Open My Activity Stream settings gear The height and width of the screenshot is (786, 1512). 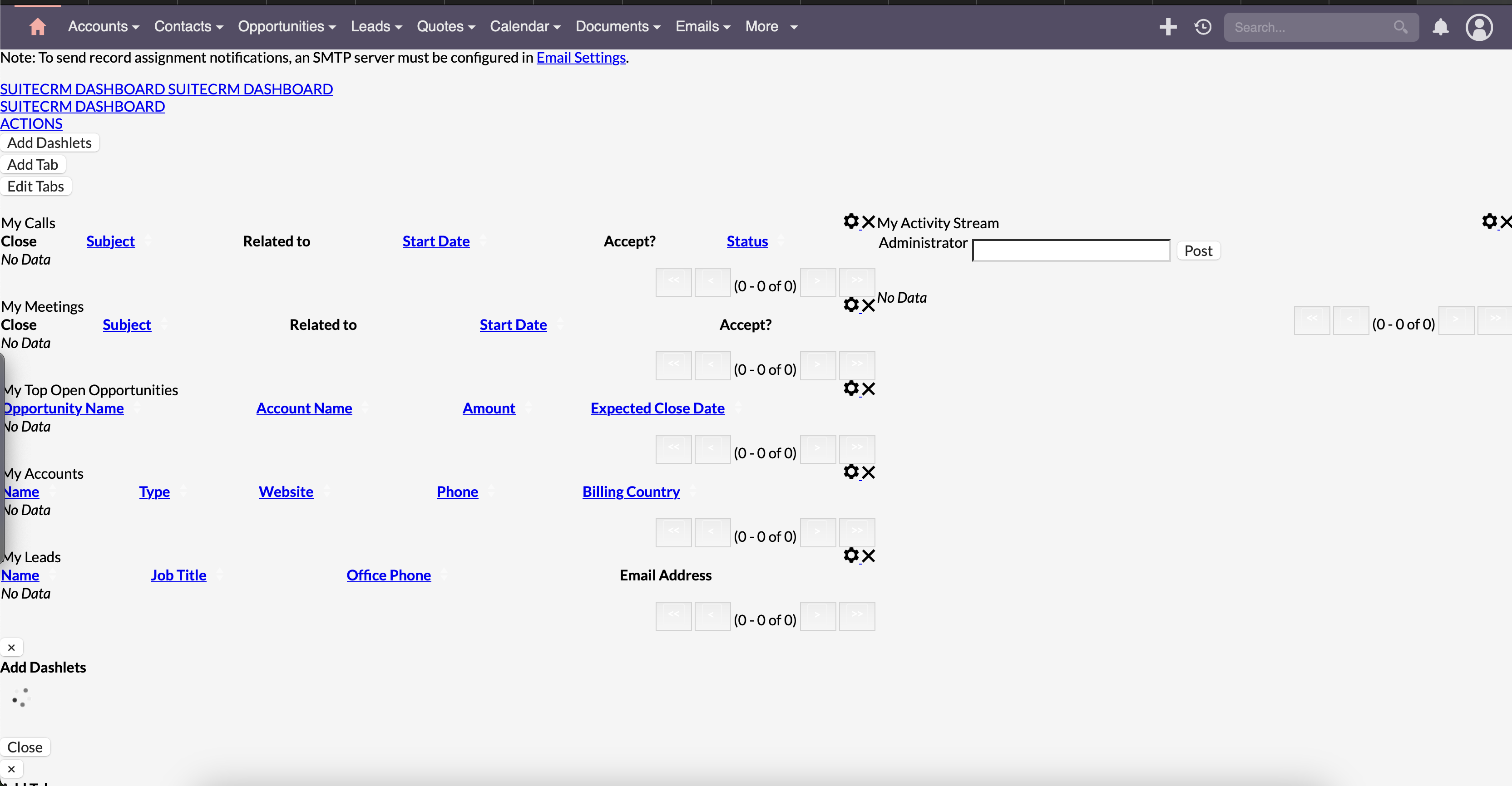pyautogui.click(x=1489, y=221)
